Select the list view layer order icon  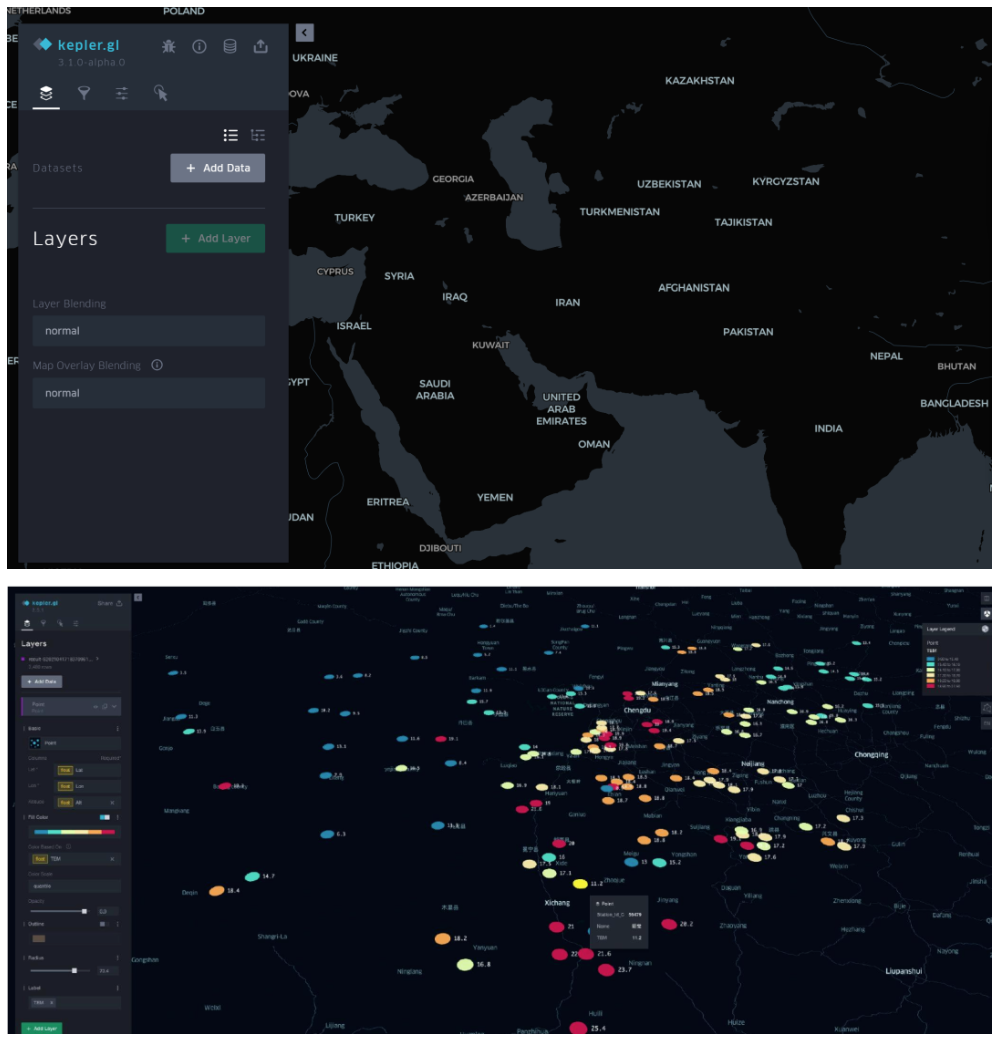click(230, 135)
